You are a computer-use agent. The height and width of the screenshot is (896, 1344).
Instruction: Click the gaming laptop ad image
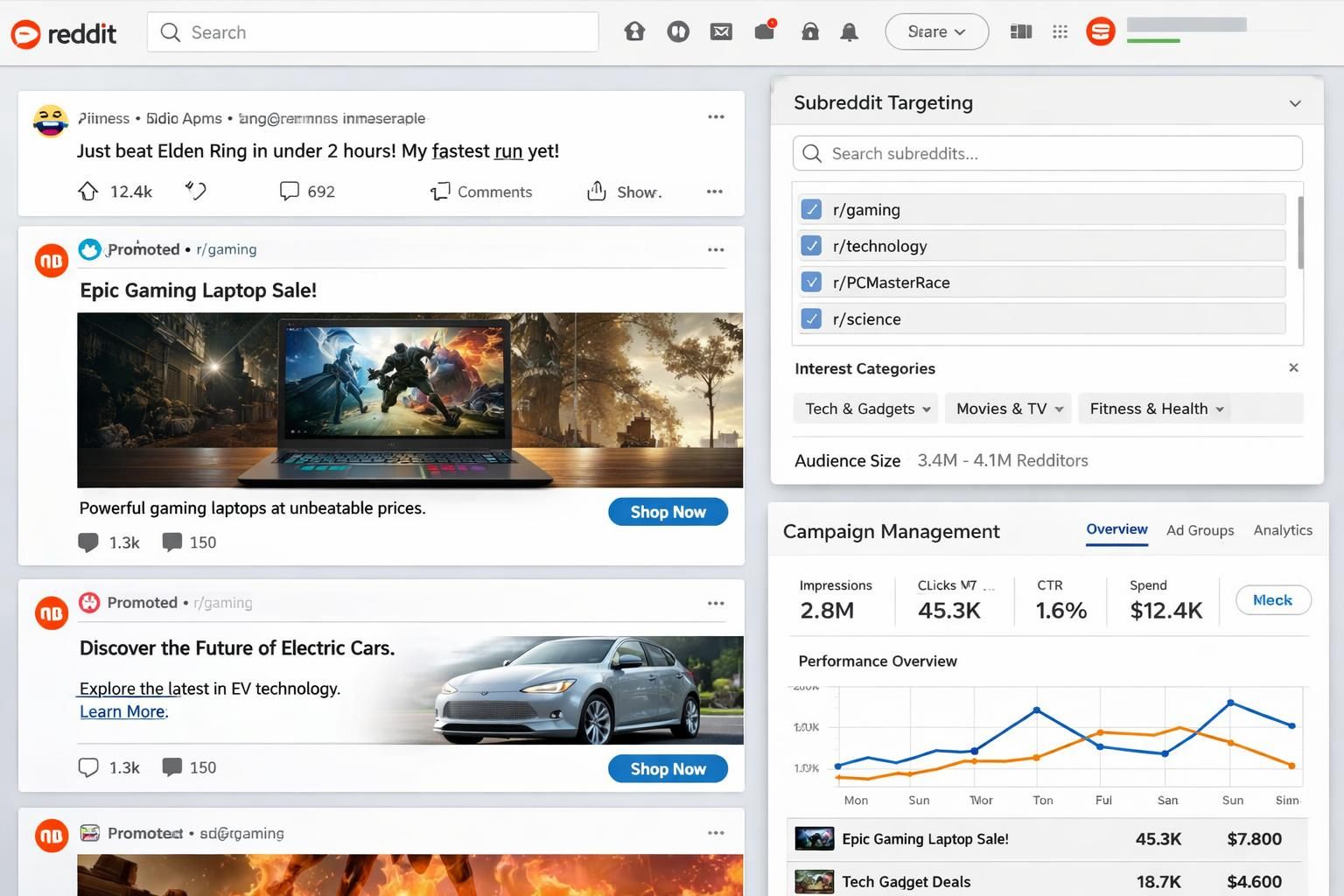[x=409, y=400]
